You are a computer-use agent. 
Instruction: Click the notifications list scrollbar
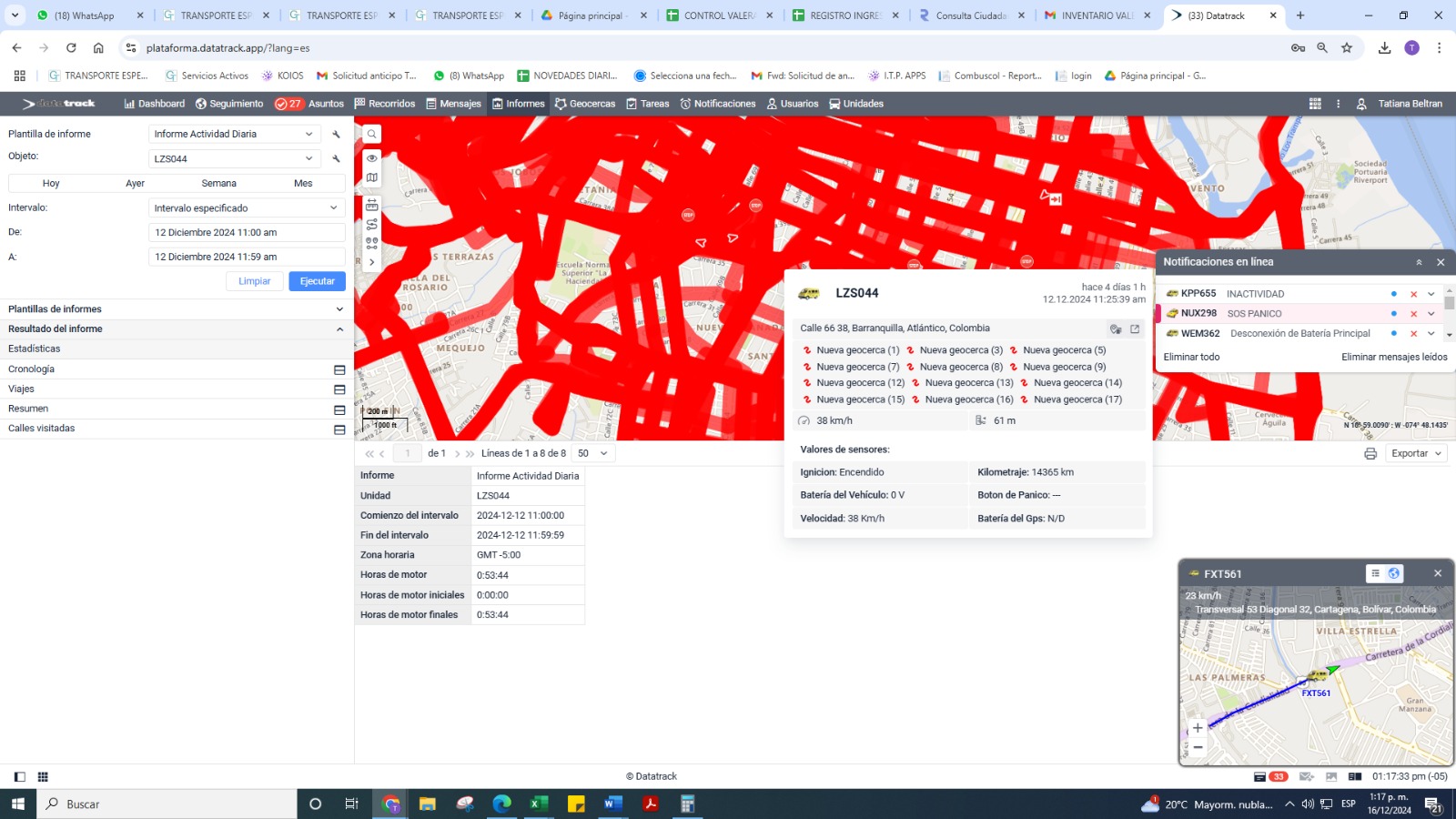1449,304
